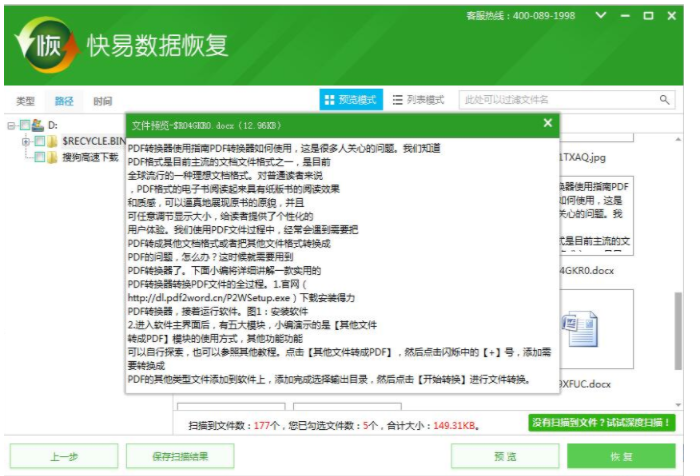Switch to 列表模式 list view
Image resolution: width=700 pixels, height=476 pixels.
click(x=419, y=100)
